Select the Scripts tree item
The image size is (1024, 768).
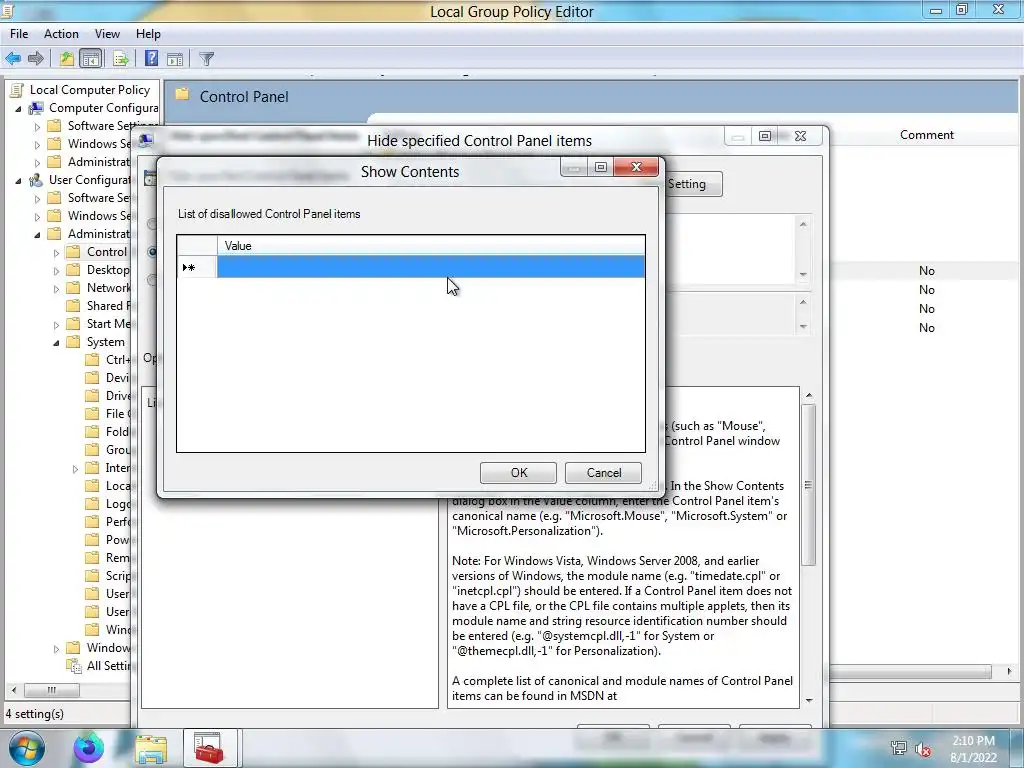pyautogui.click(x=118, y=575)
